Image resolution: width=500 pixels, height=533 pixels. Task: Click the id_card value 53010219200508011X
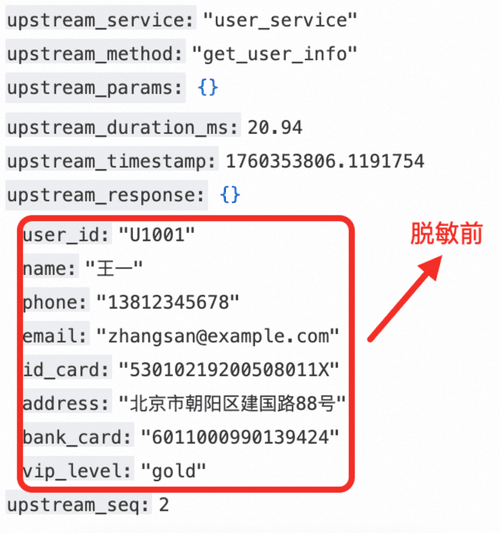click(x=229, y=369)
